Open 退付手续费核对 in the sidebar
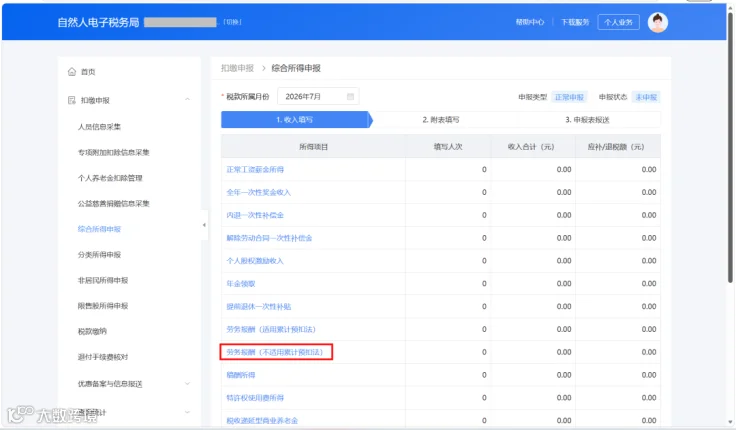Screen dimensions: 736x430 (x=103, y=357)
